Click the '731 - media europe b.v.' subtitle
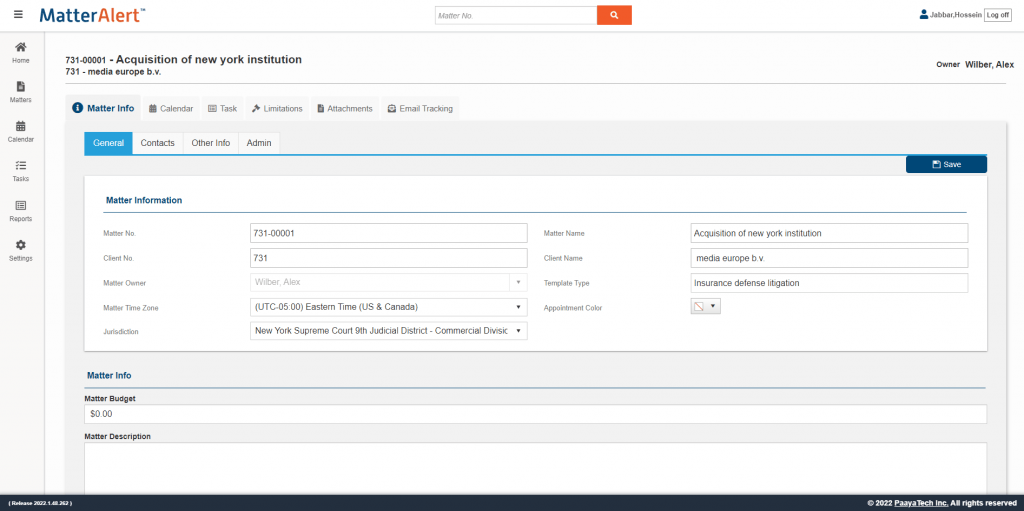 pyautogui.click(x=113, y=72)
